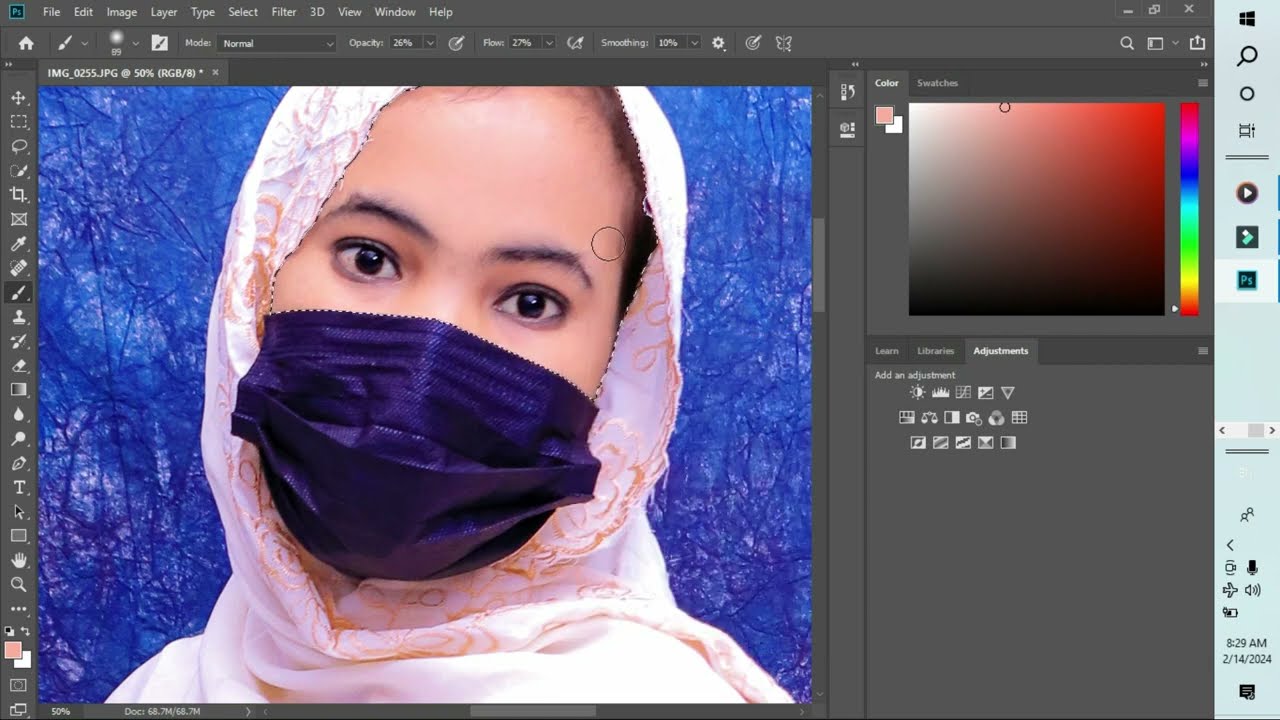Open the Layer menu
This screenshot has height=720, width=1280.
coord(164,12)
